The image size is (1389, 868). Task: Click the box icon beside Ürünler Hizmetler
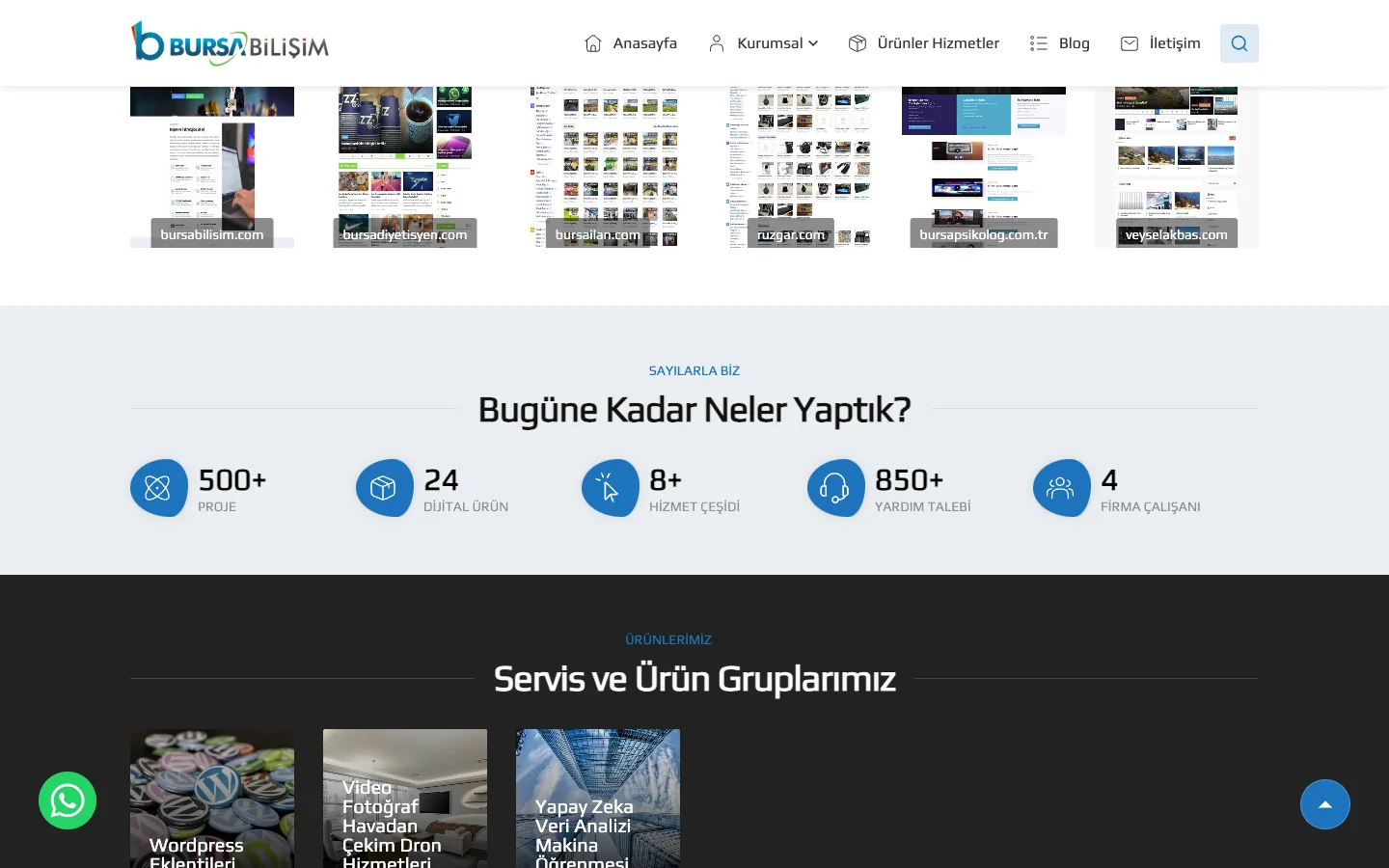858,43
